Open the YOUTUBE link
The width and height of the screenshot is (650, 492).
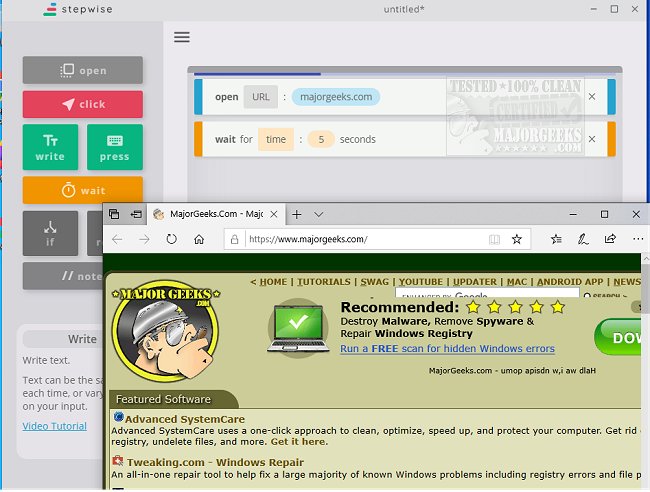tap(421, 282)
